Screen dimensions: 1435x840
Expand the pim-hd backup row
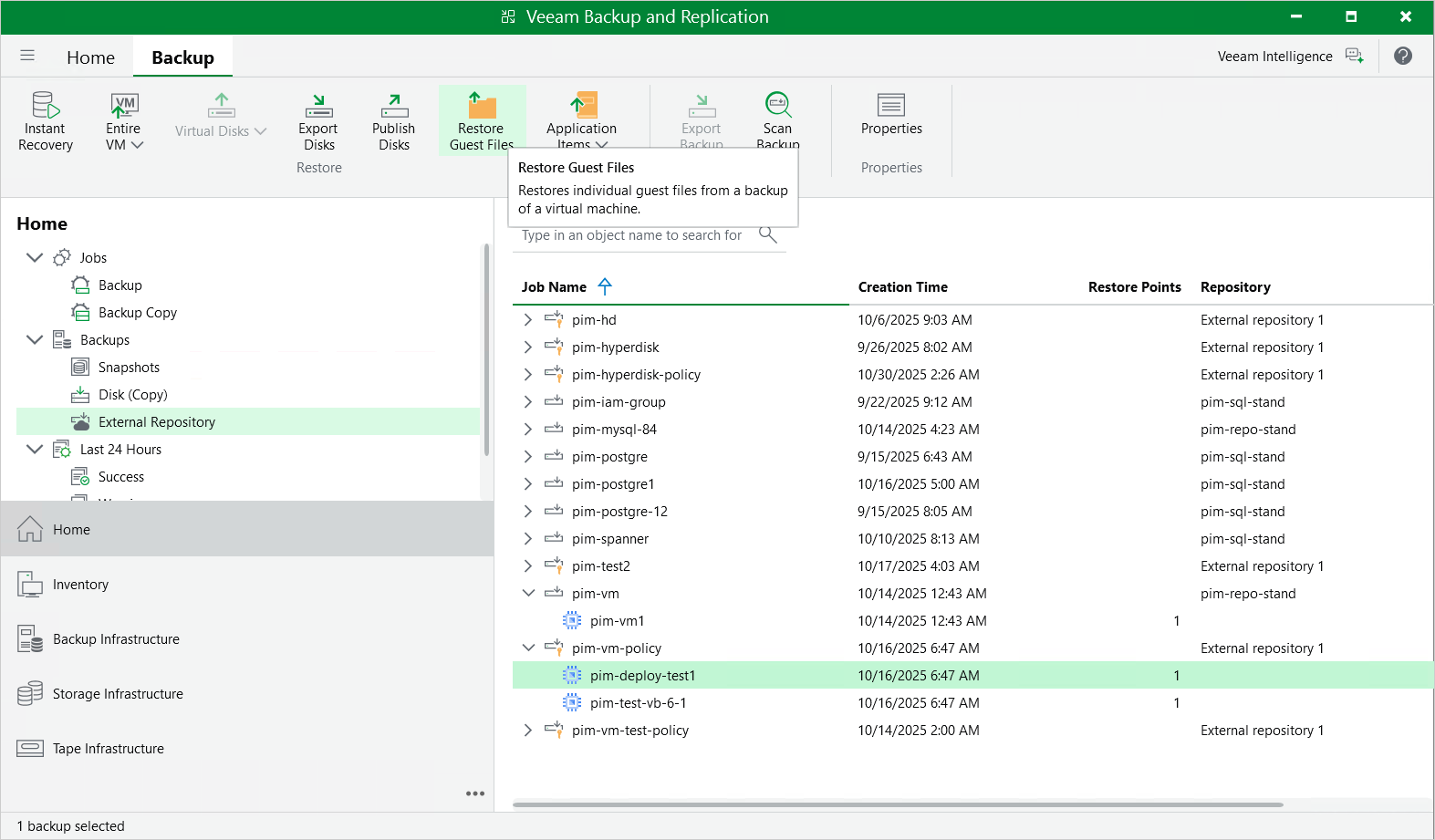pos(527,320)
